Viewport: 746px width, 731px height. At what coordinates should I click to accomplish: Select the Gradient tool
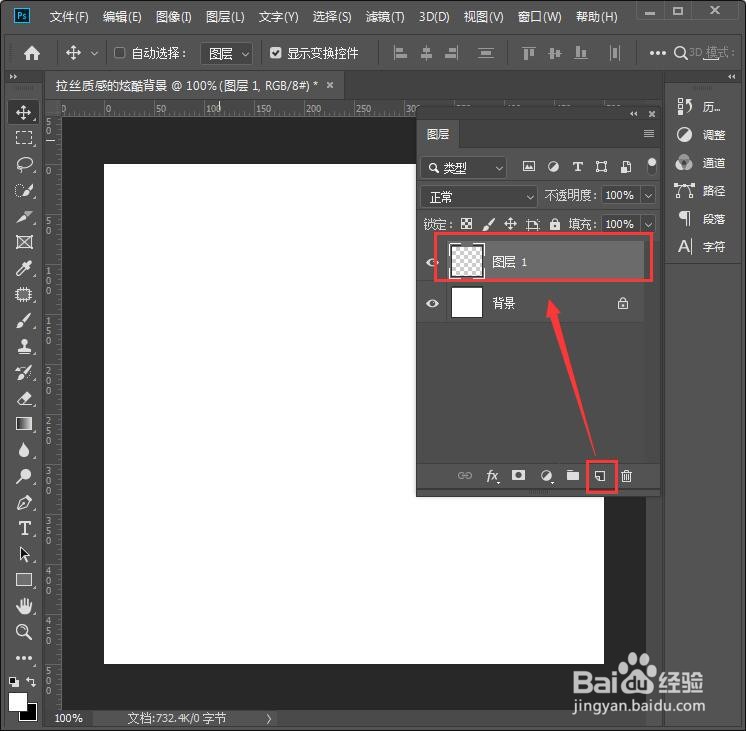click(x=24, y=424)
